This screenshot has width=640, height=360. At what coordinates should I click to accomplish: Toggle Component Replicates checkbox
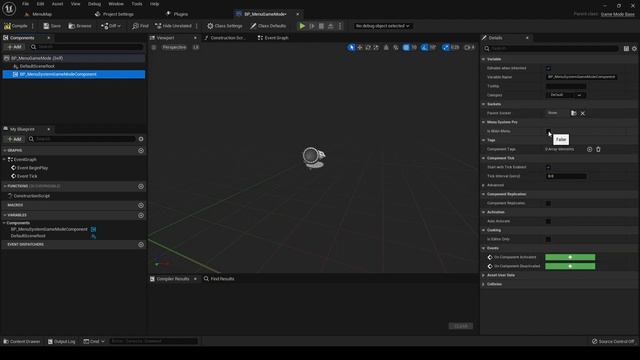tap(548, 203)
